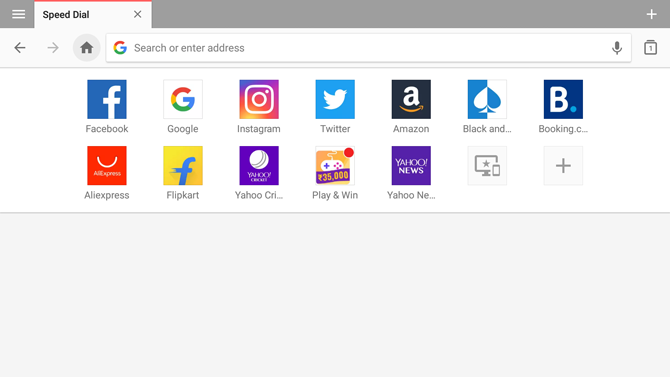The height and width of the screenshot is (377, 670).
Task: Open Black and... spade speed dial tile
Action: [x=487, y=99]
